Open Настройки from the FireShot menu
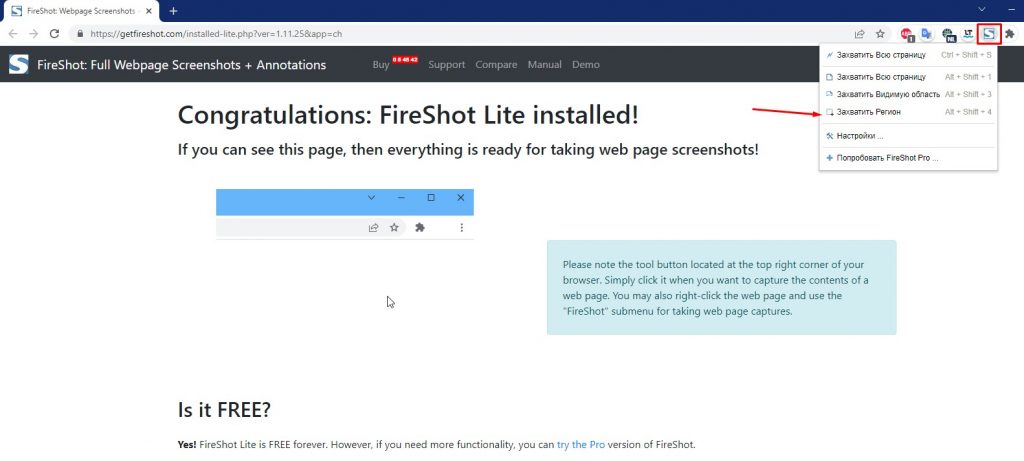 [908, 136]
